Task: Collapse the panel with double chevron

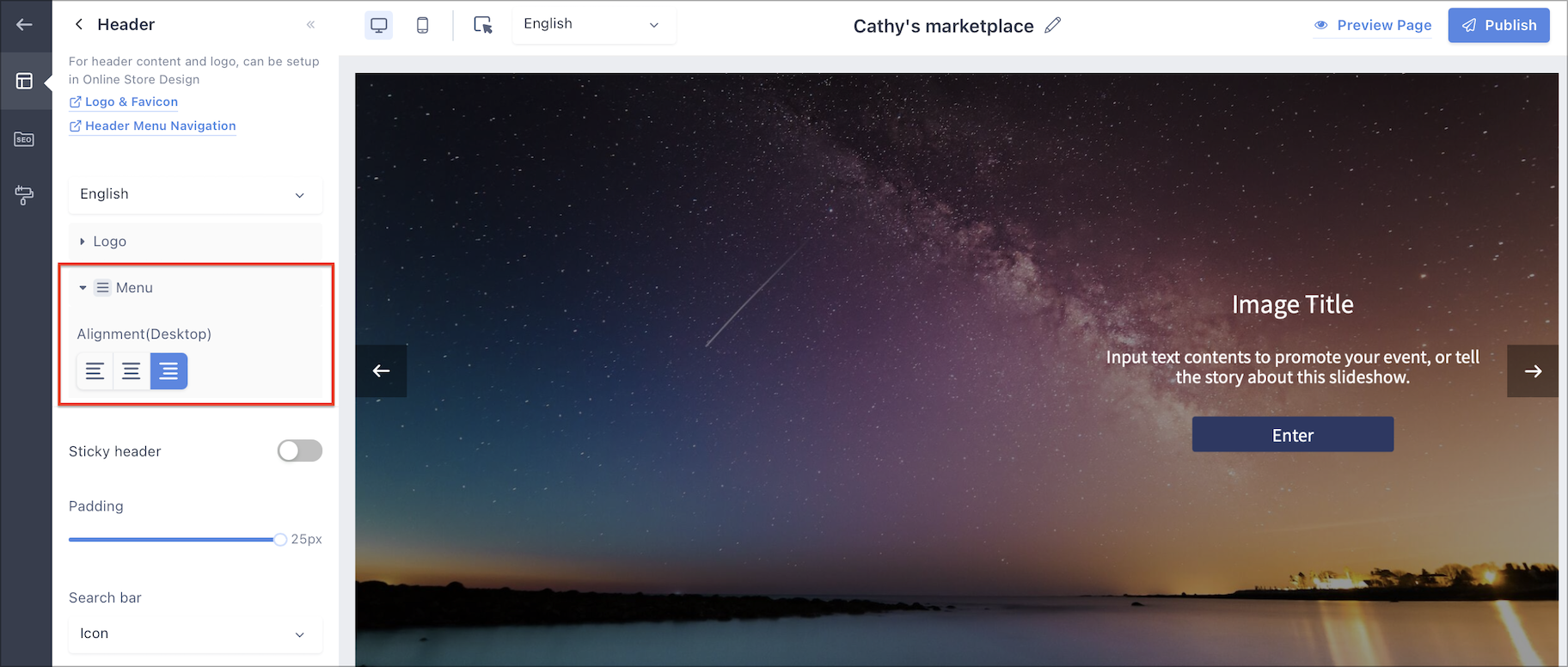Action: pos(310,24)
